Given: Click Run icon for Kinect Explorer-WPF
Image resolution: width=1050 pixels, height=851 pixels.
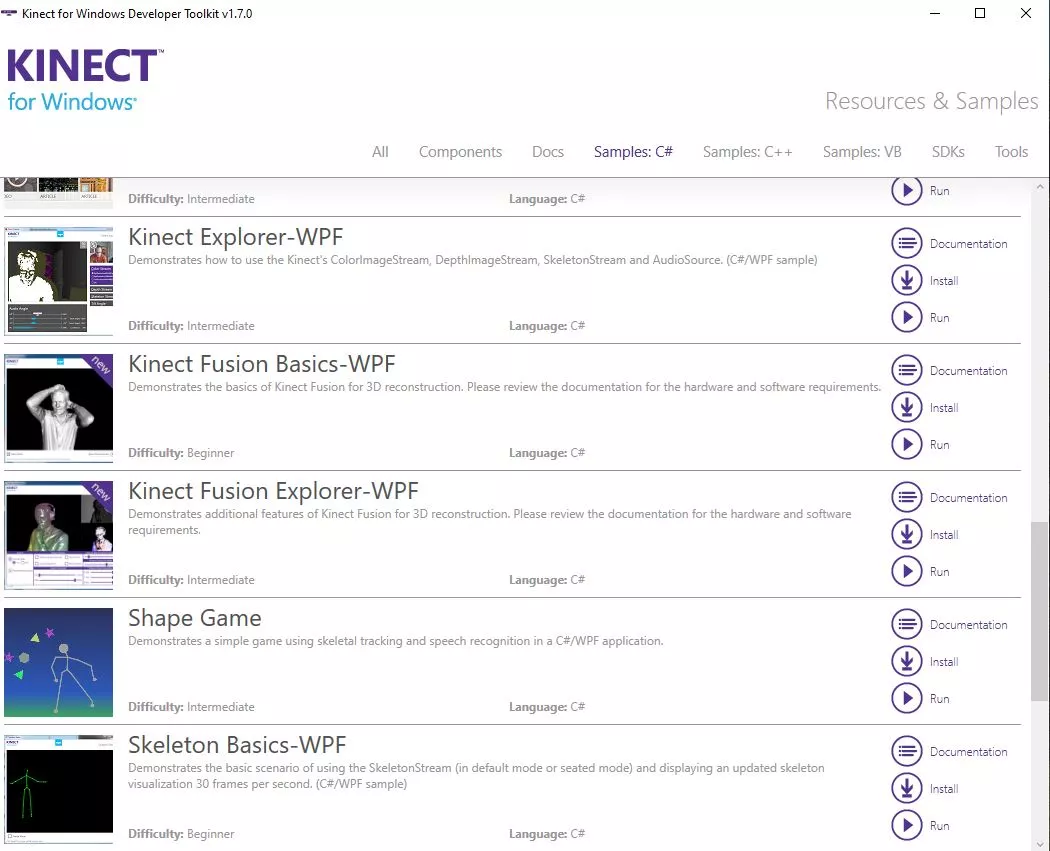Looking at the screenshot, I should pos(907,317).
